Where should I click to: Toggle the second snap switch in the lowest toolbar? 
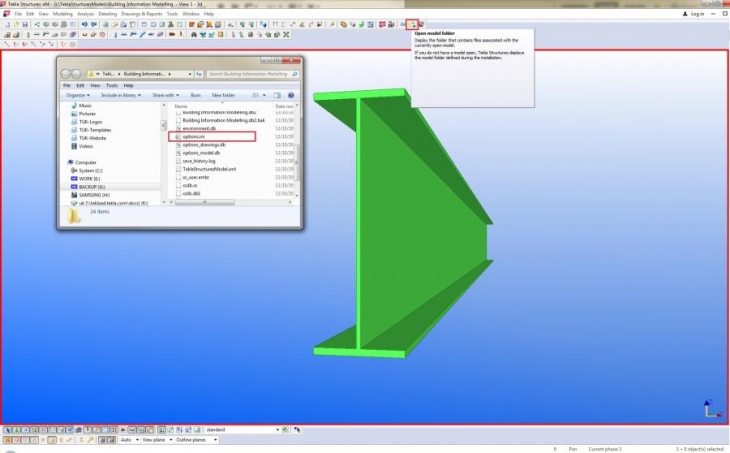16,439
